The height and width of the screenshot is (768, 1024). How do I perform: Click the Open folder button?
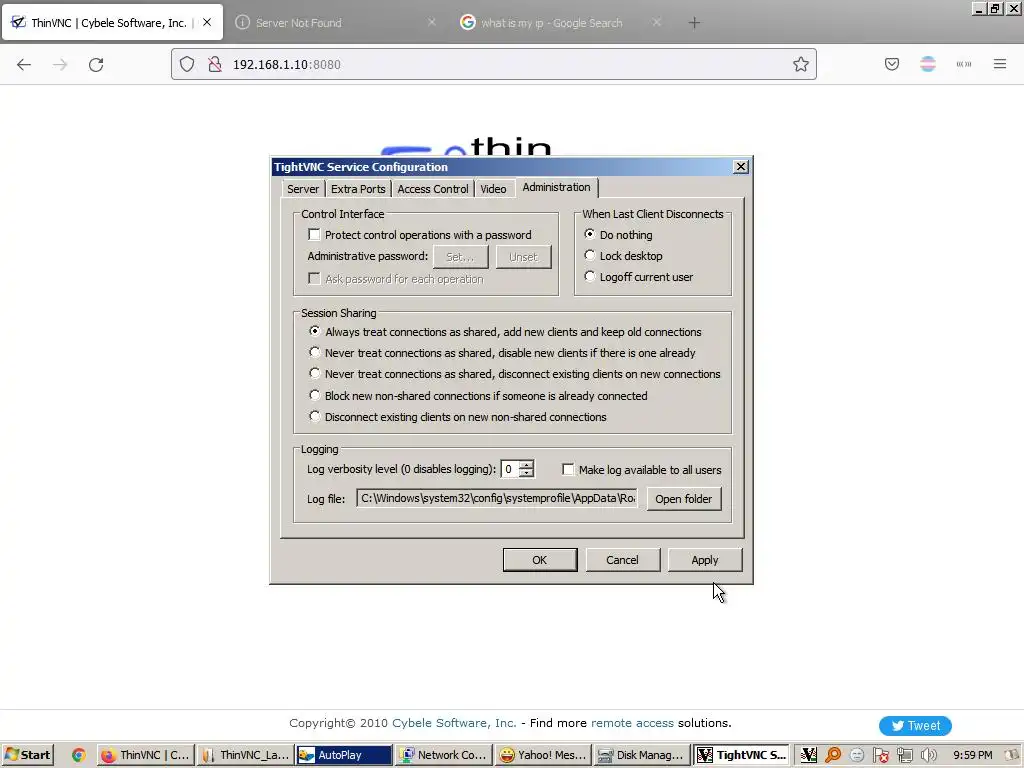click(684, 499)
